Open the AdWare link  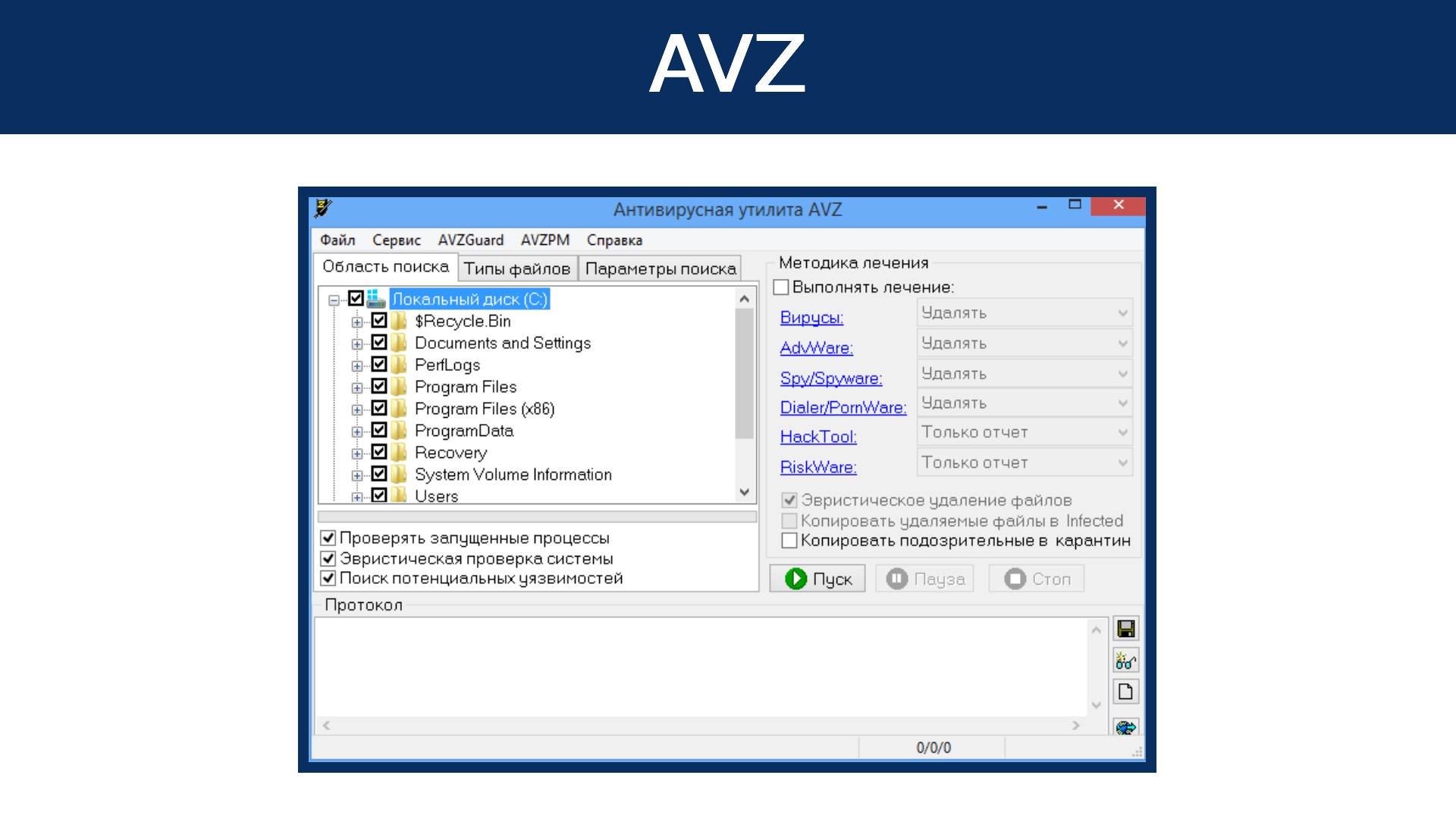[817, 348]
